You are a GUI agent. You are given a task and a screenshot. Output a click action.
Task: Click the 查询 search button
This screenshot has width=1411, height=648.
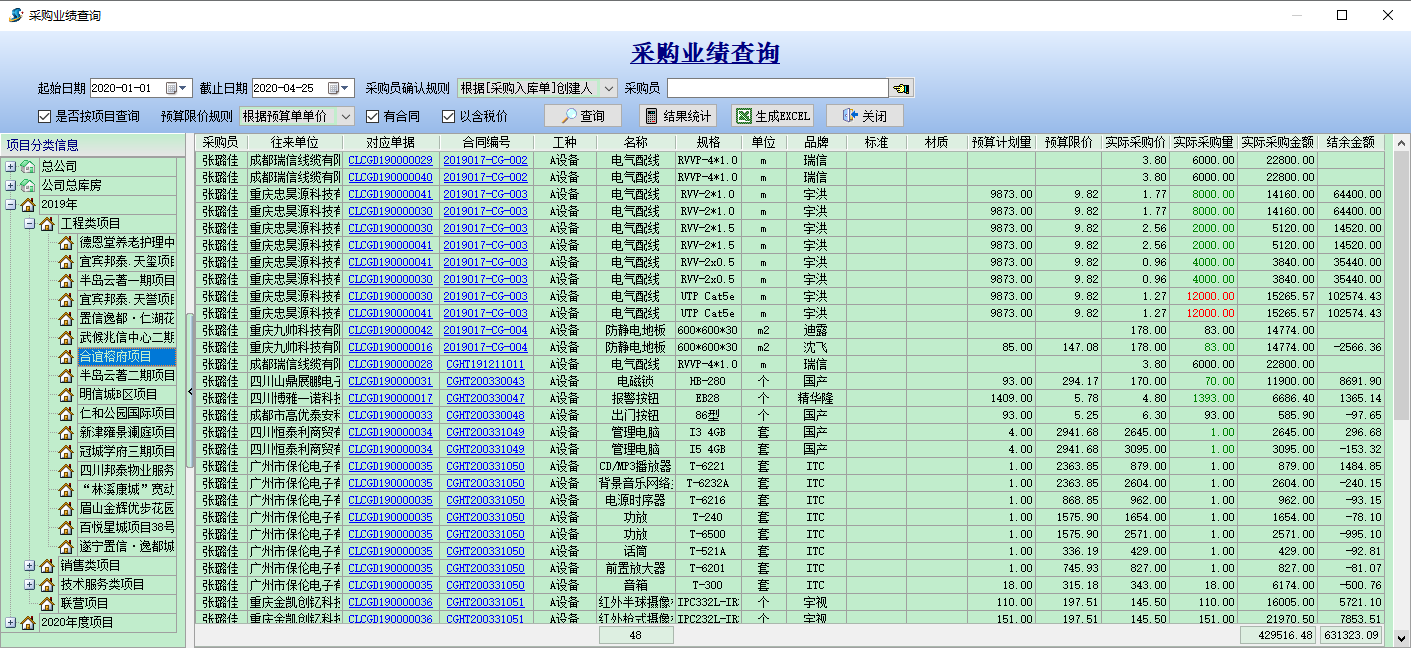click(x=583, y=116)
